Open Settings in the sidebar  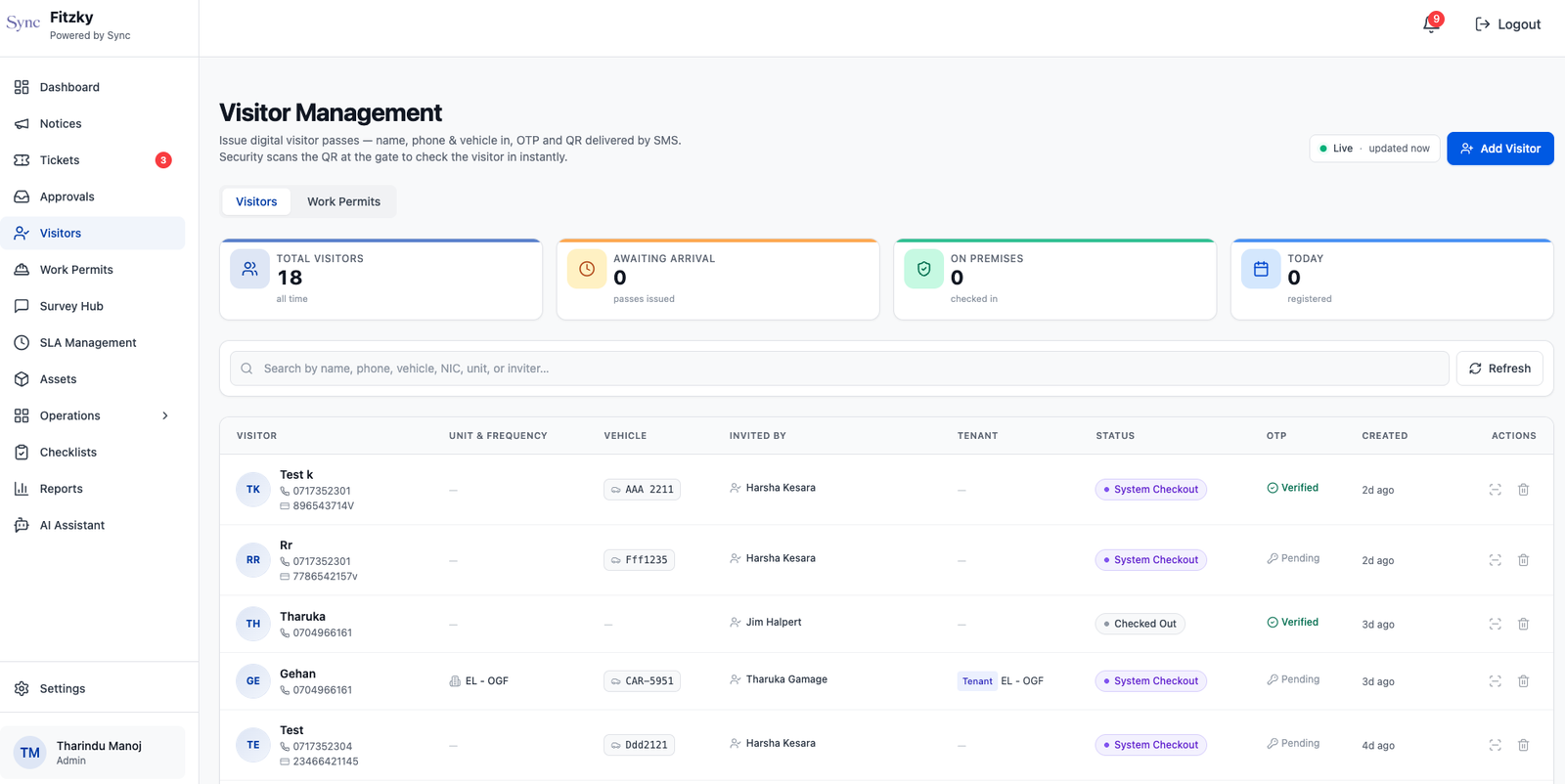click(93, 688)
